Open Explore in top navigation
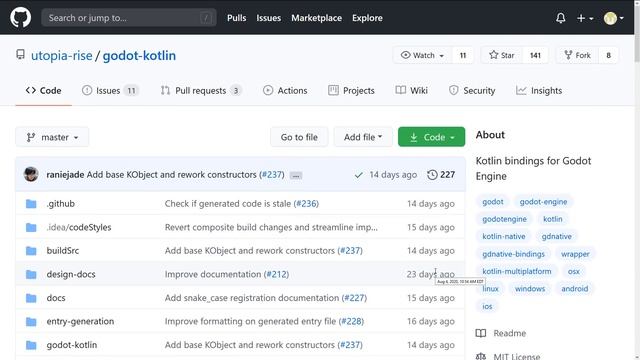The width and height of the screenshot is (640, 360). (367, 18)
